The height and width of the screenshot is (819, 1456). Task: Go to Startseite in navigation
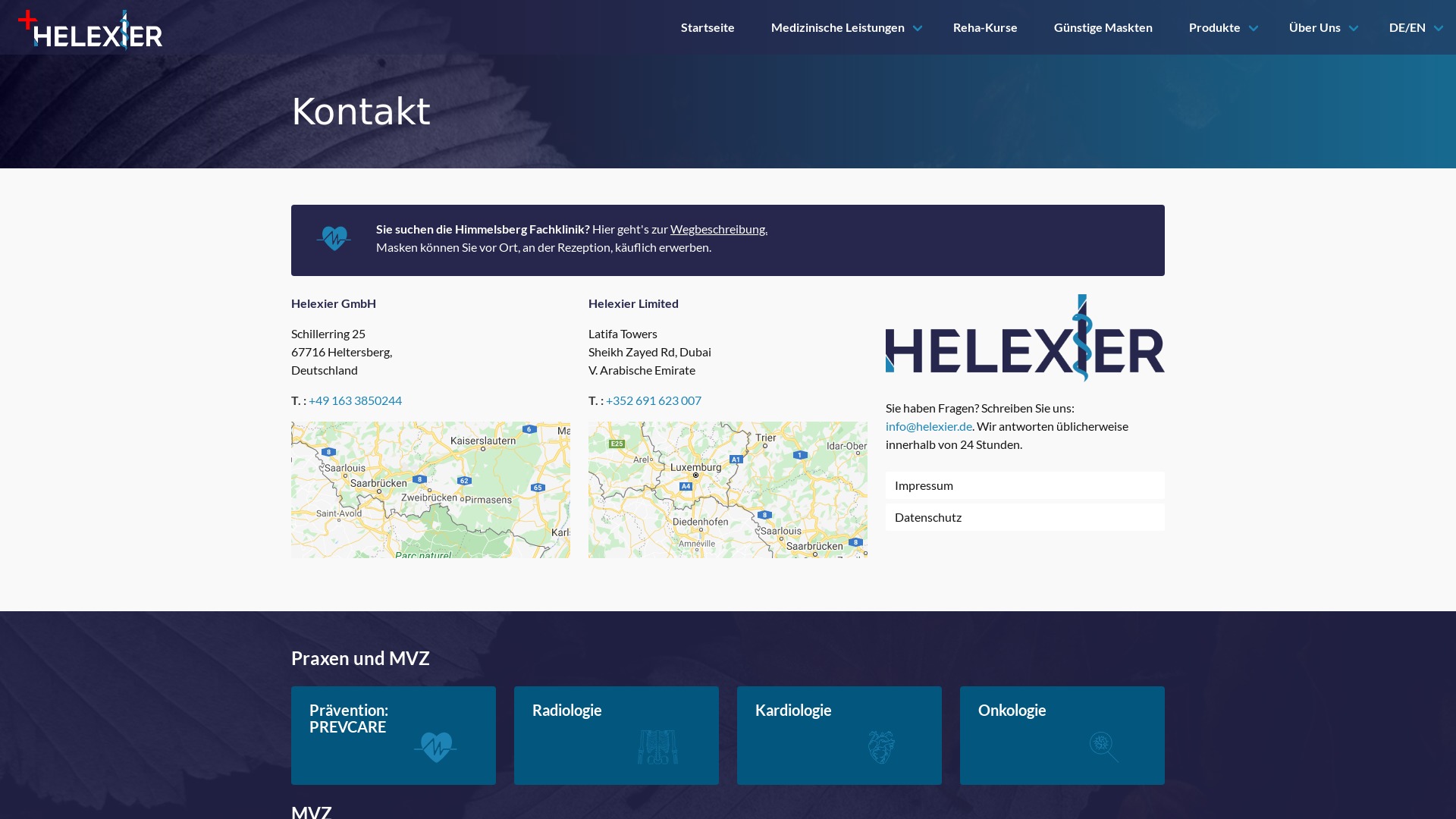(708, 27)
